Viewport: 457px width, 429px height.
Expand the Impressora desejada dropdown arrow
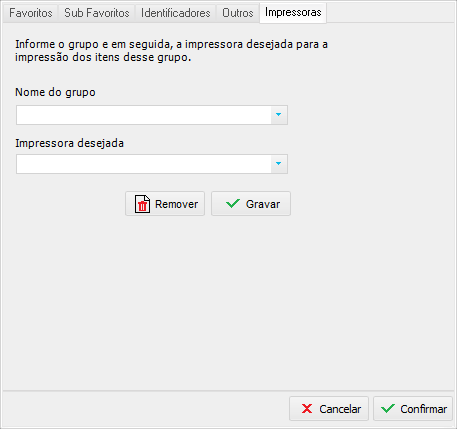[x=279, y=164]
